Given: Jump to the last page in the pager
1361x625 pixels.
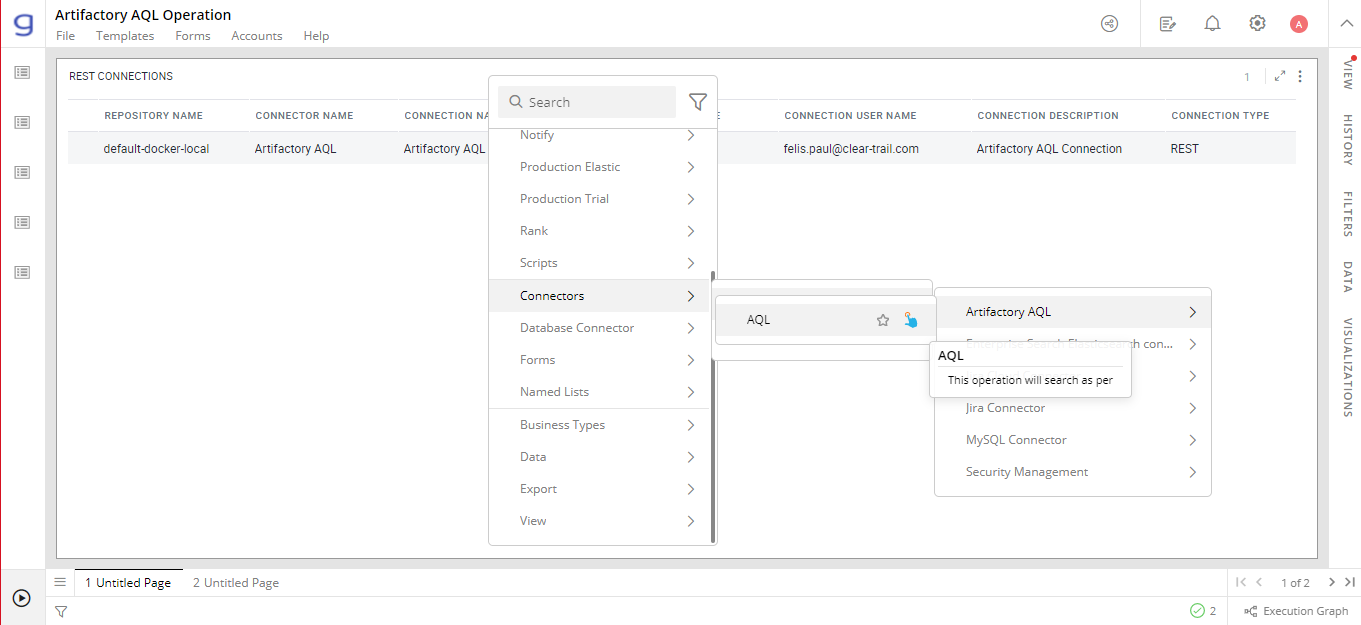Looking at the screenshot, I should (x=1349, y=582).
